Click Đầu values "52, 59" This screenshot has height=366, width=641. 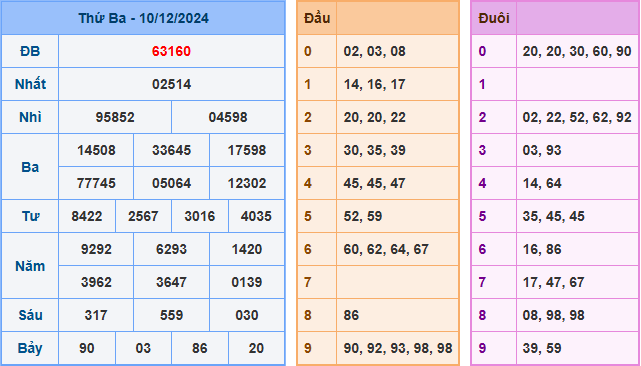[x=363, y=216]
